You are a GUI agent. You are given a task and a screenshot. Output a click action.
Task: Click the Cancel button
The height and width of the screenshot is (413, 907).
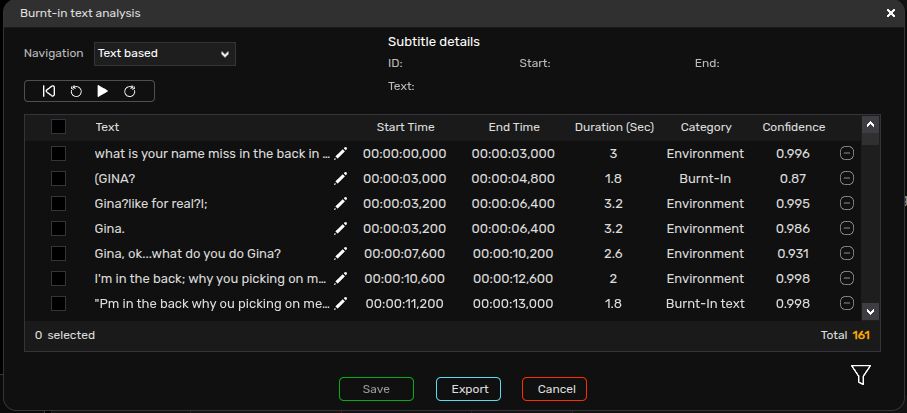554,389
